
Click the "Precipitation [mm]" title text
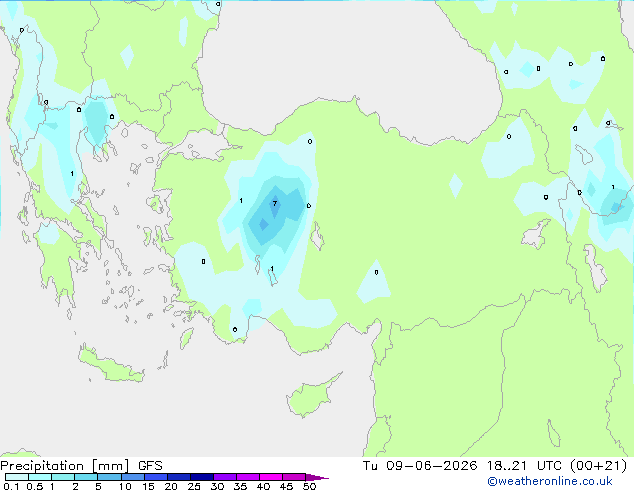pyautogui.click(x=65, y=466)
